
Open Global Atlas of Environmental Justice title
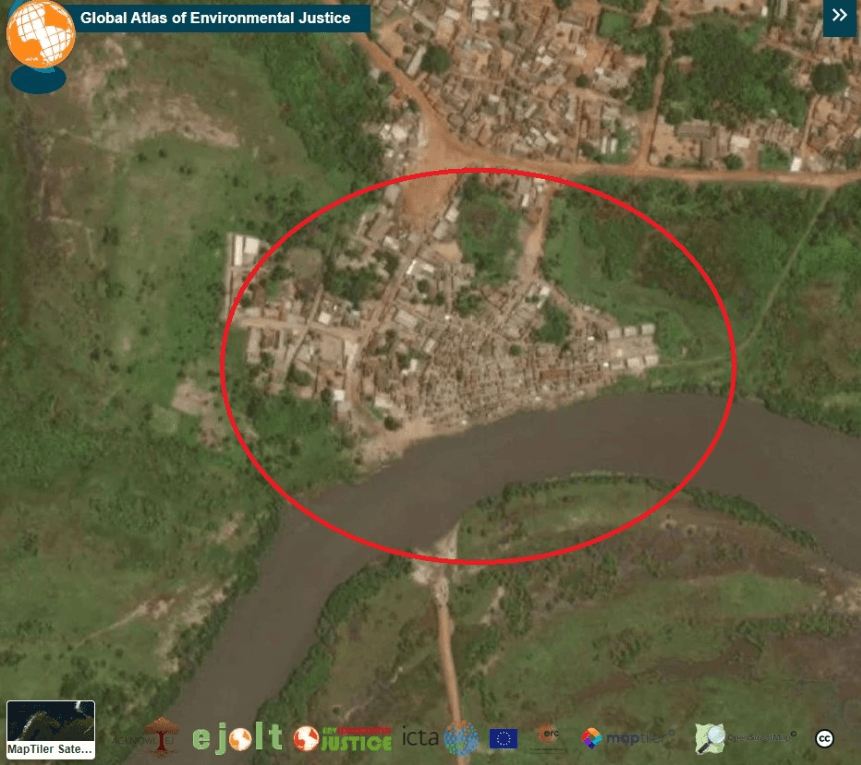tap(215, 18)
